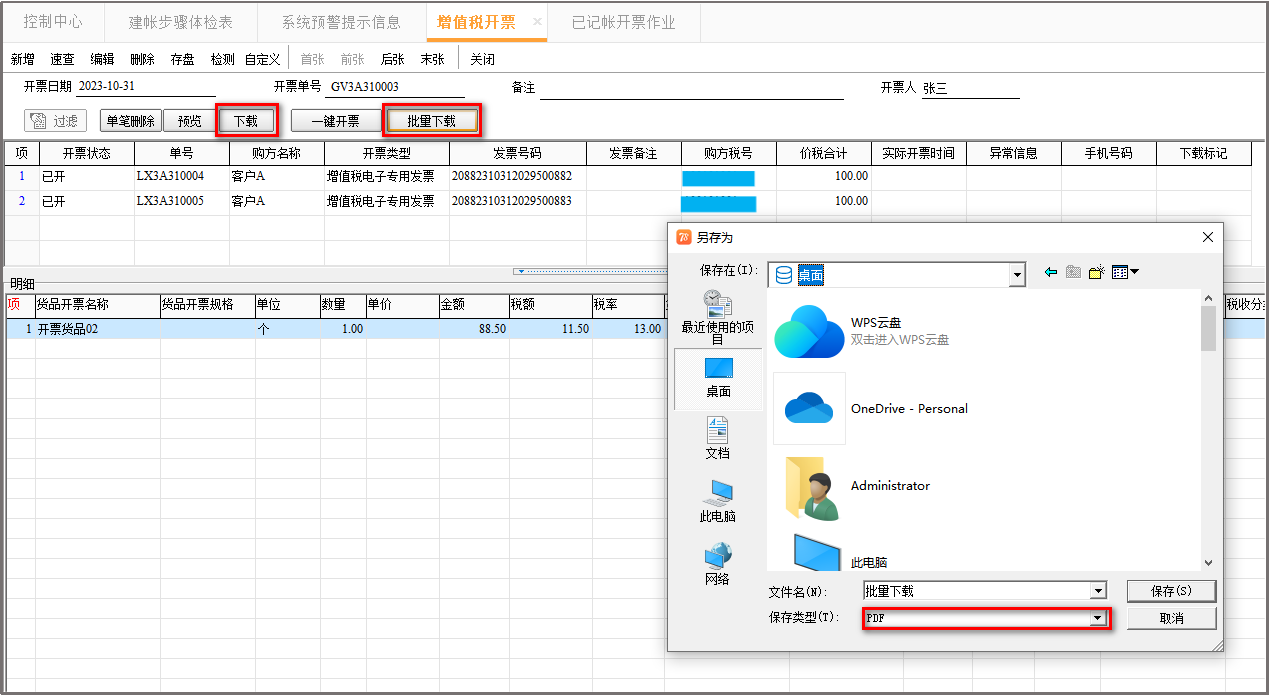Expand the 保存类型 PDF dropdown

click(x=1098, y=618)
